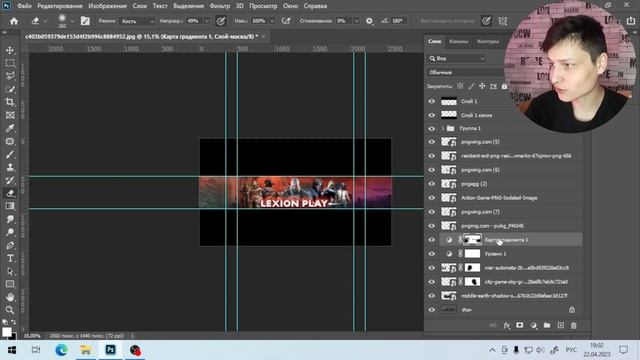This screenshot has width=640, height=360.
Task: Open the Файл menu
Action: [24, 6]
